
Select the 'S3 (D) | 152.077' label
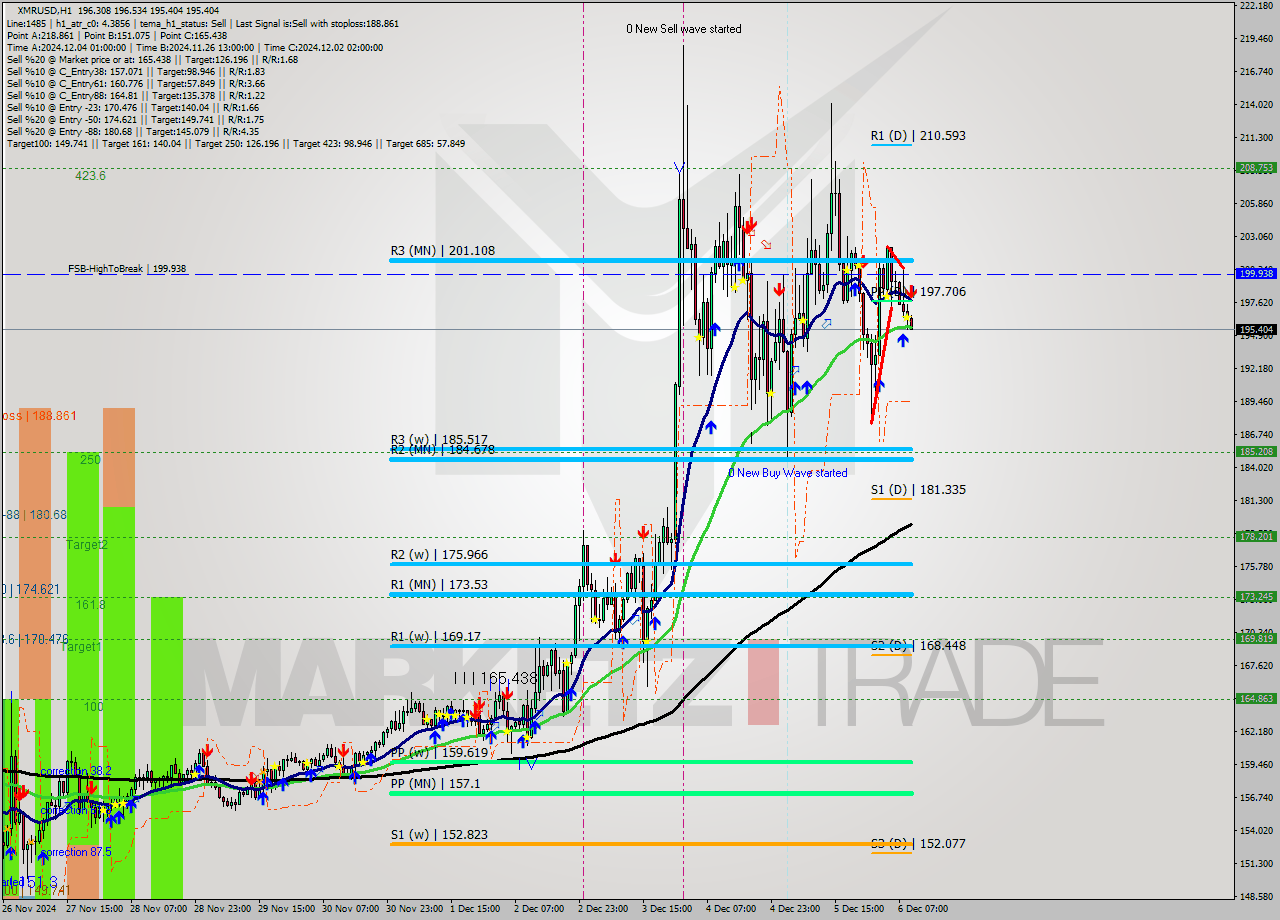pyautogui.click(x=918, y=843)
